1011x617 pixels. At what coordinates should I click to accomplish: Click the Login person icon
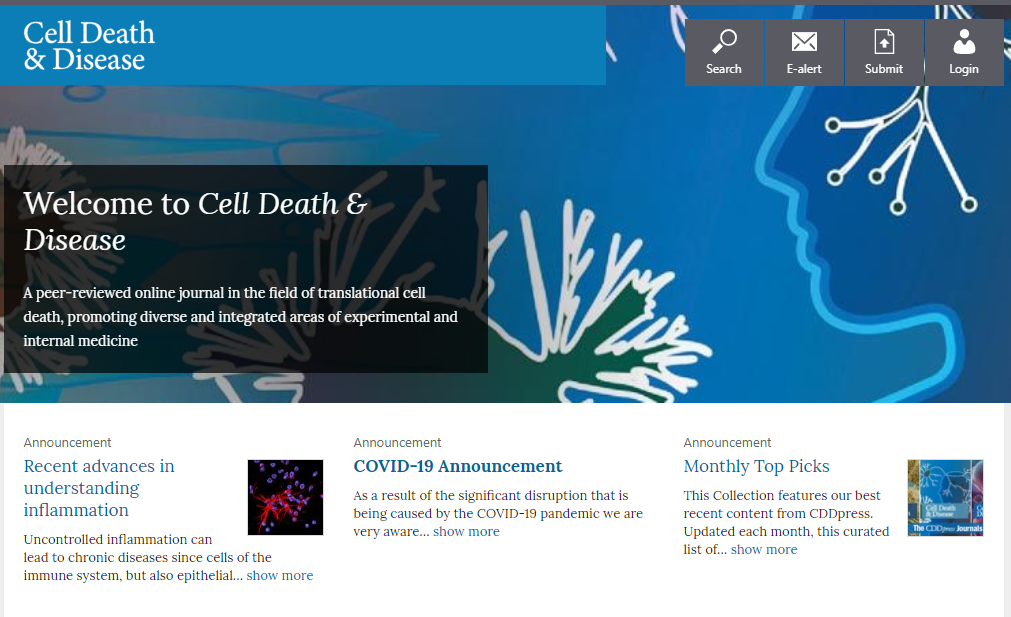[x=964, y=41]
